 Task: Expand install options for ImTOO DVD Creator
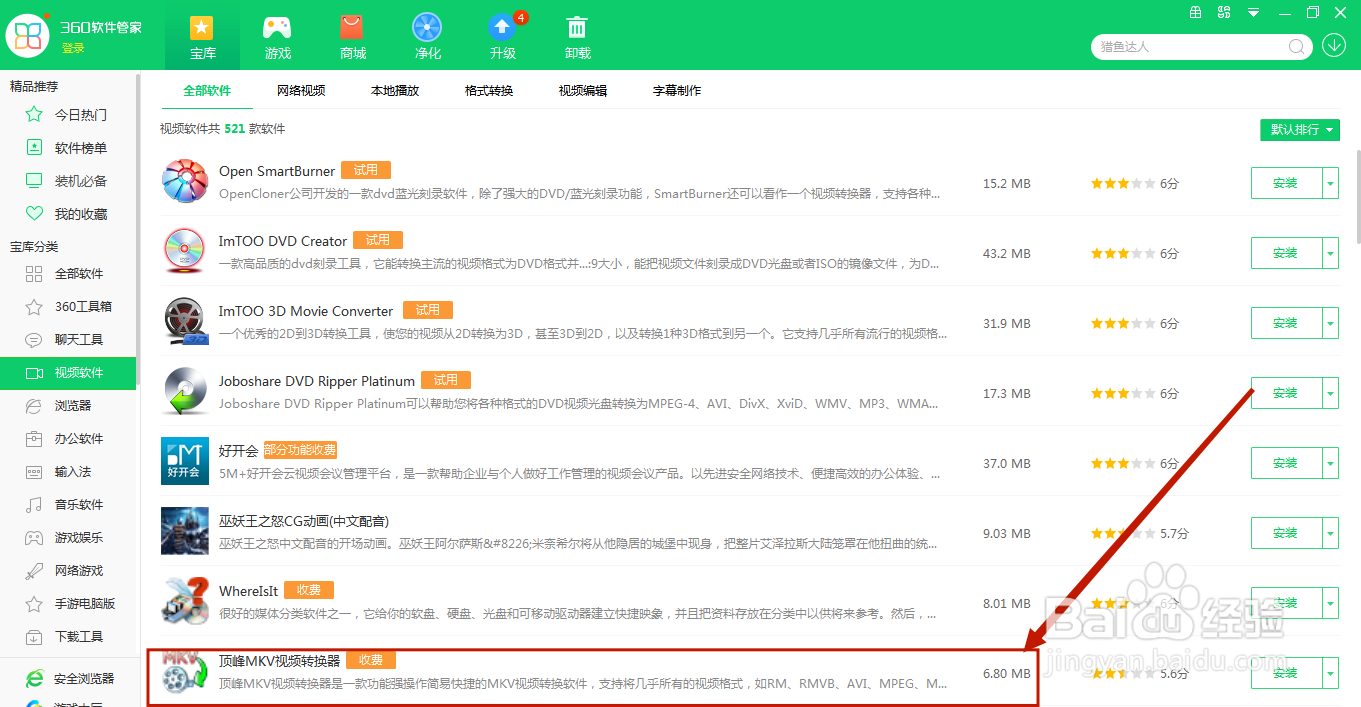click(1331, 253)
